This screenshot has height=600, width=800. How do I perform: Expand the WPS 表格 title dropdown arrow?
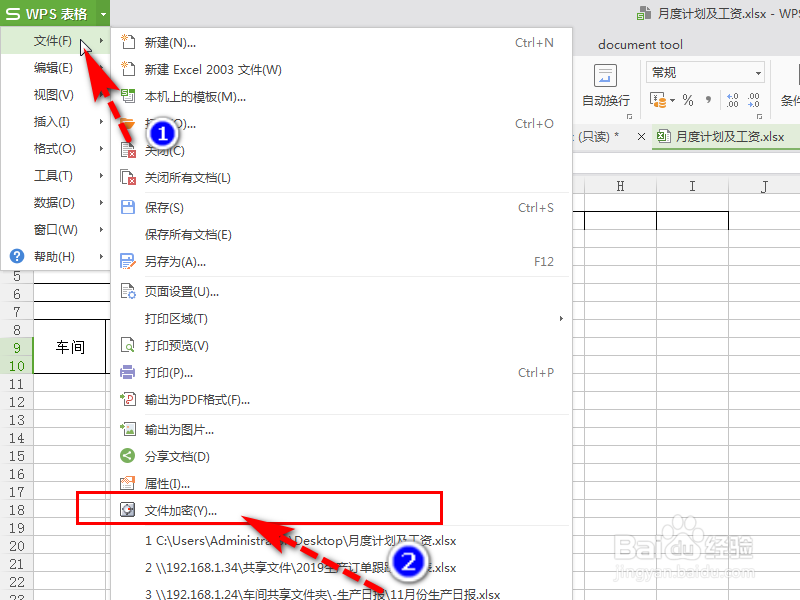pyautogui.click(x=103, y=14)
